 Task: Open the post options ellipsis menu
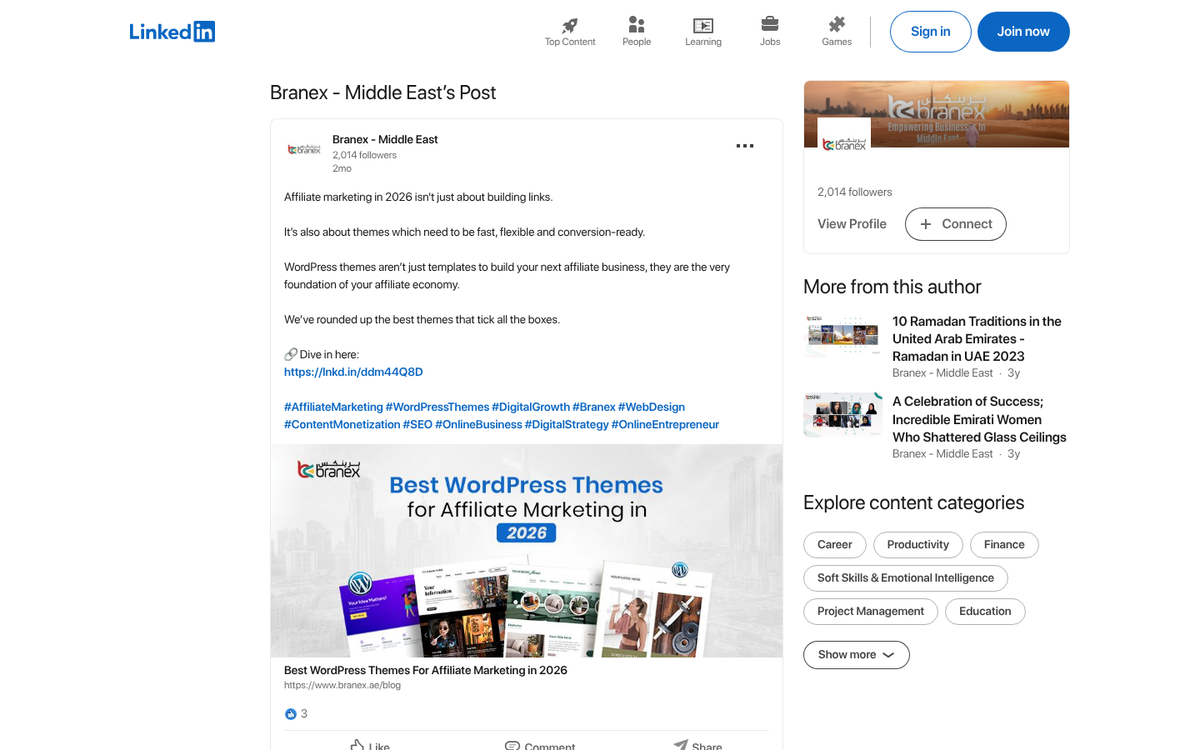[744, 145]
